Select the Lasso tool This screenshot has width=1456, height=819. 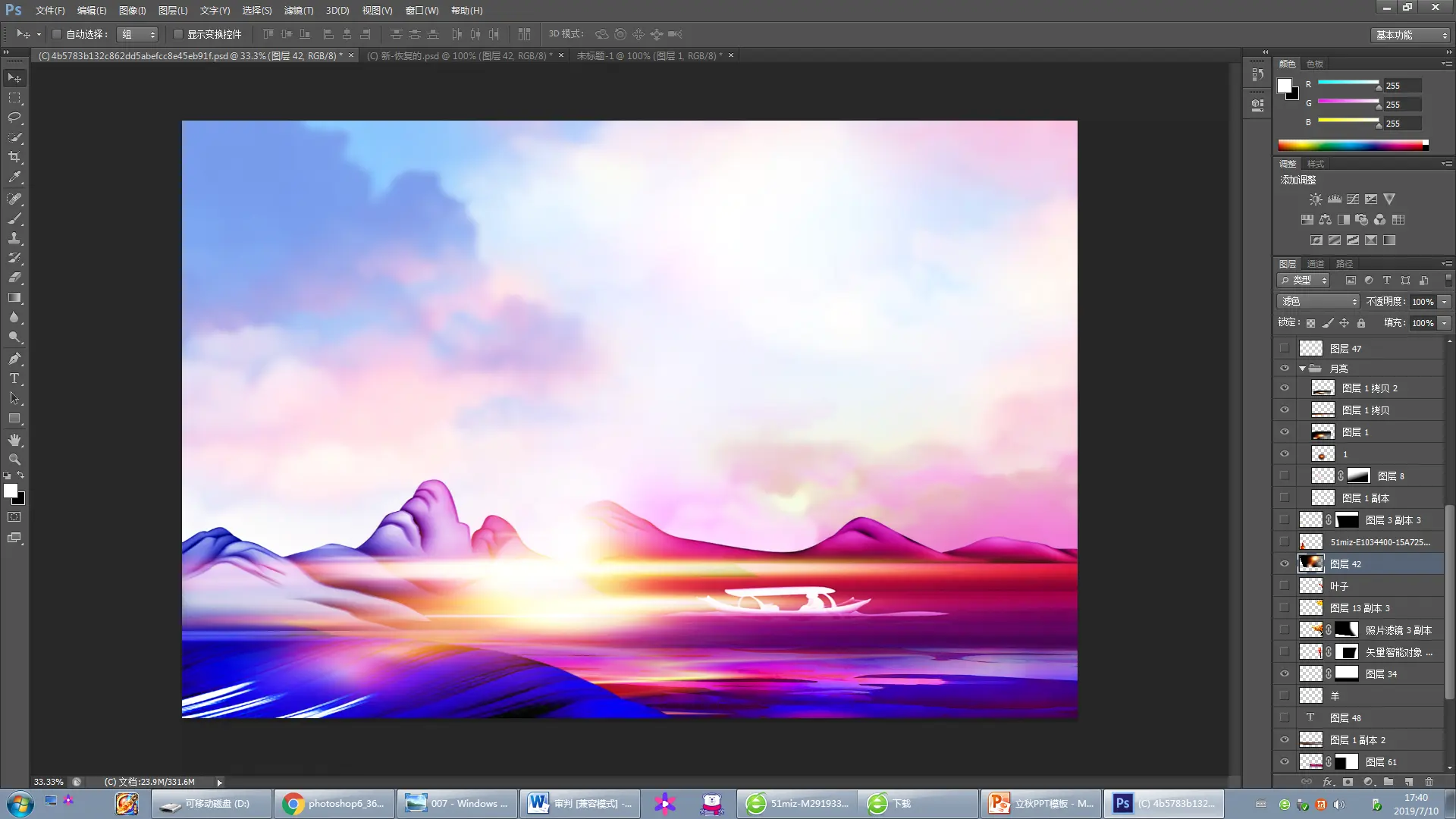pyautogui.click(x=14, y=118)
